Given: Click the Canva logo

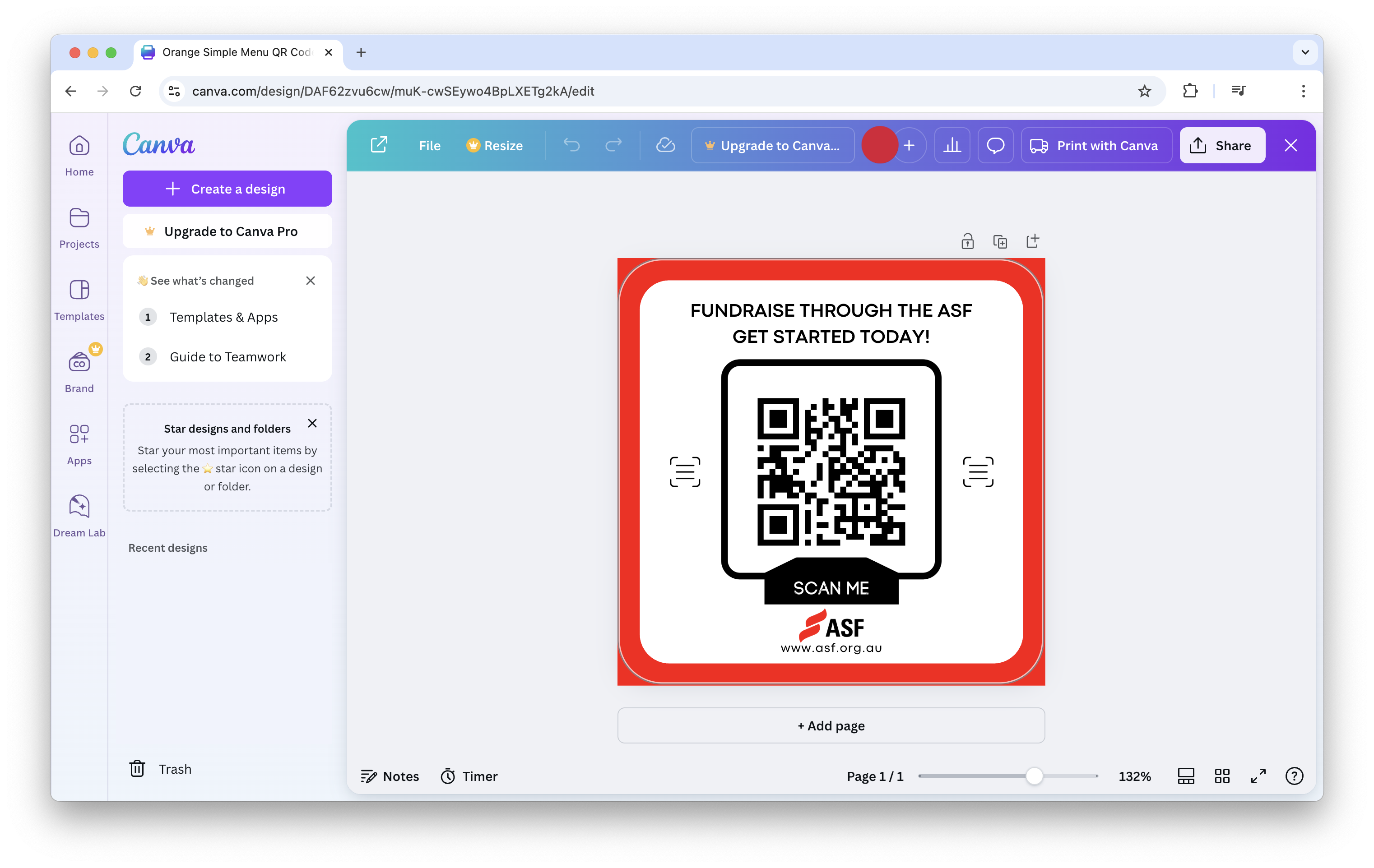Looking at the screenshot, I should (x=158, y=145).
